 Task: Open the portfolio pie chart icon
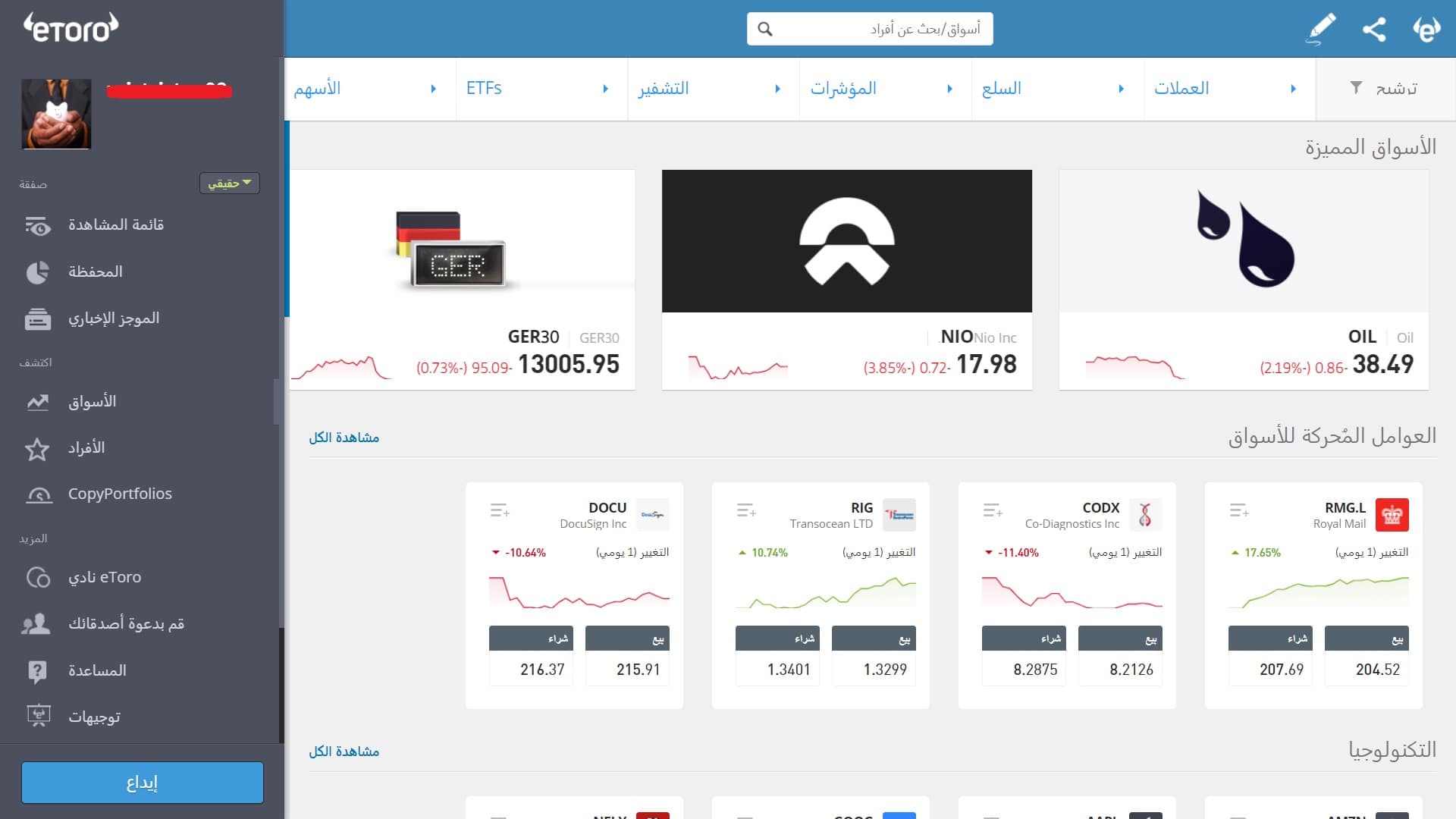37,272
